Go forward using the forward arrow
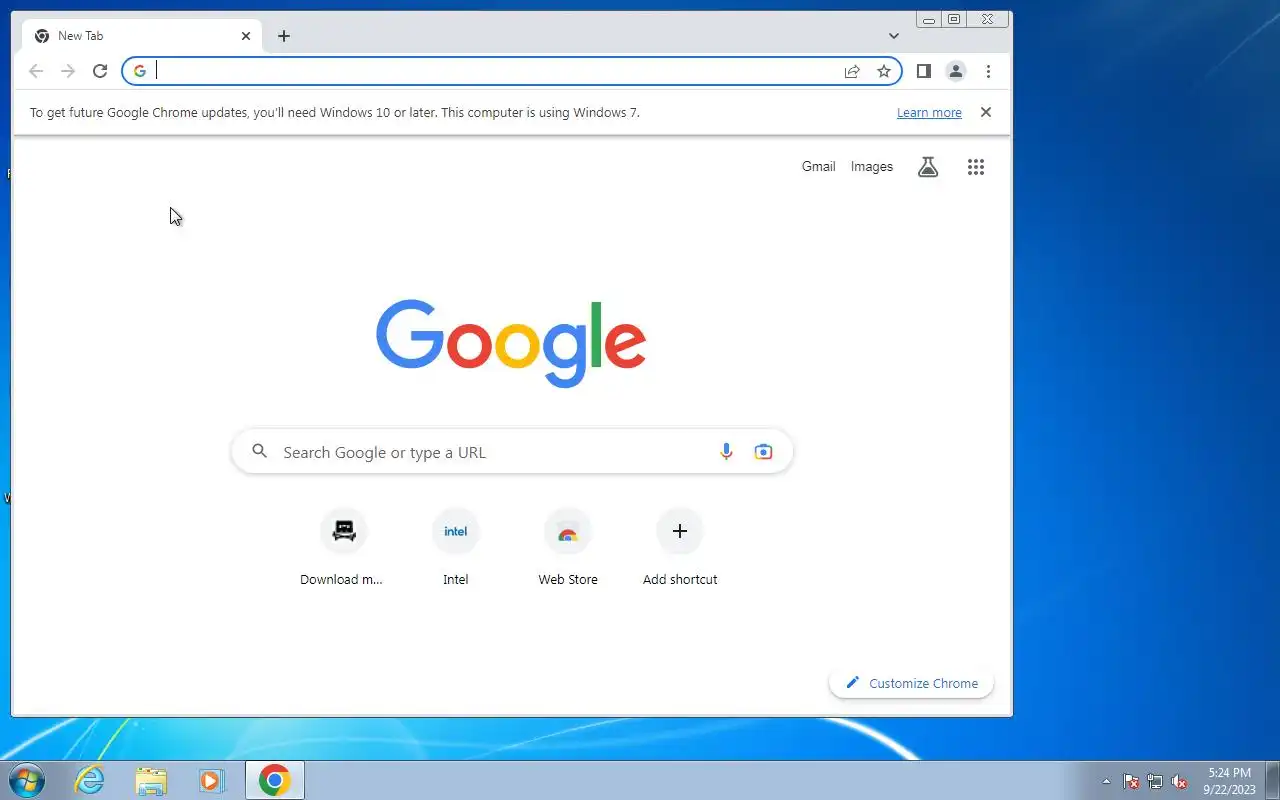 click(x=68, y=71)
